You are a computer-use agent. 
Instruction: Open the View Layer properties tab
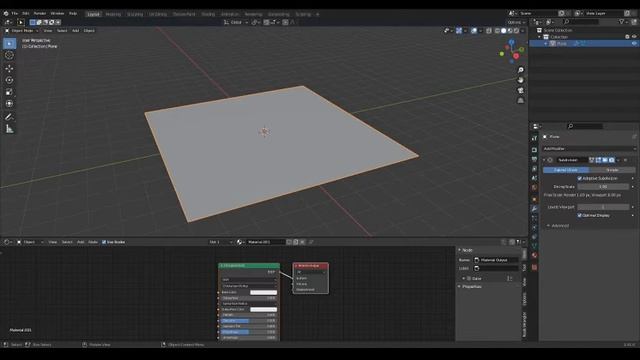click(534, 169)
